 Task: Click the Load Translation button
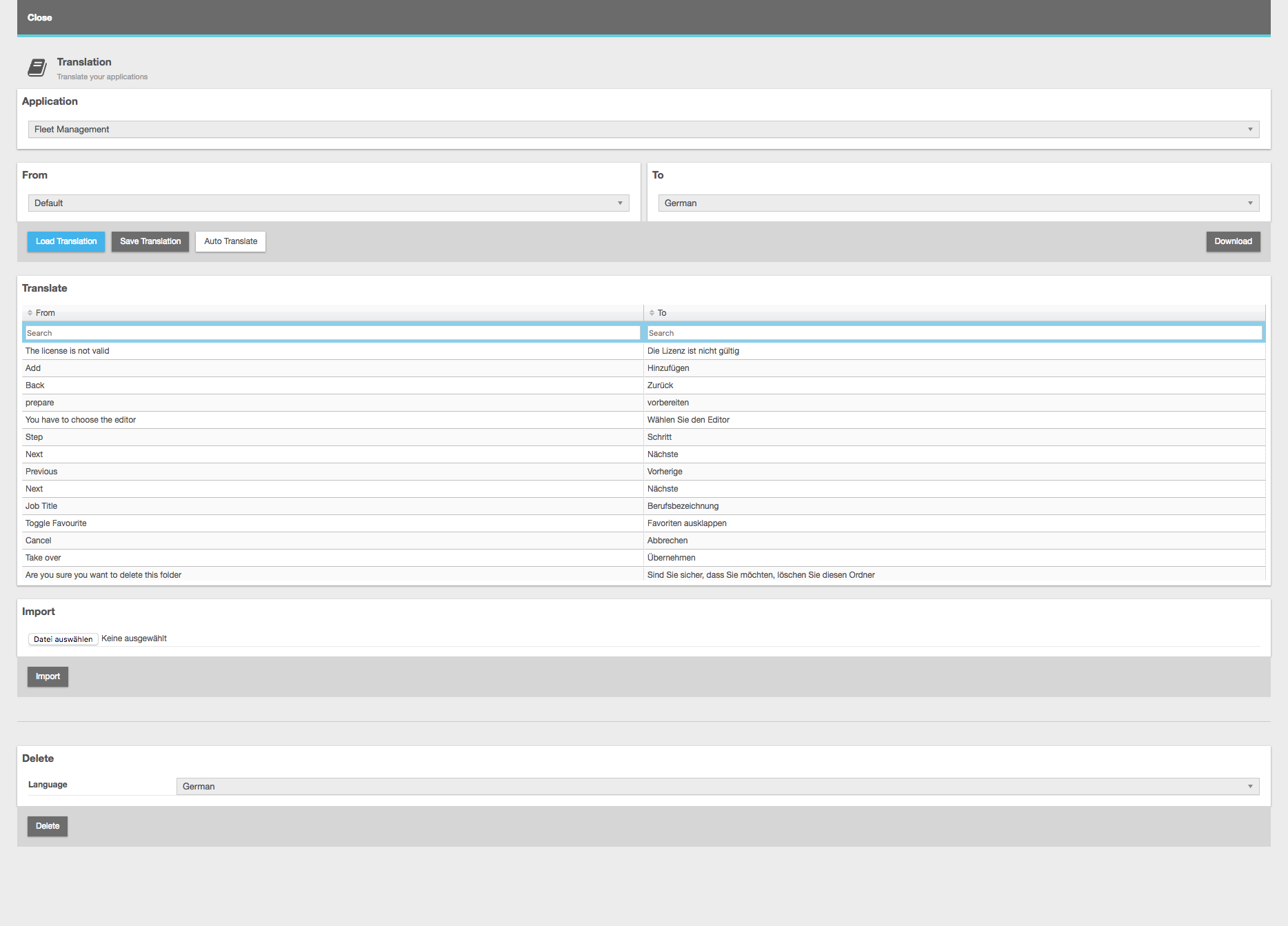pos(66,241)
